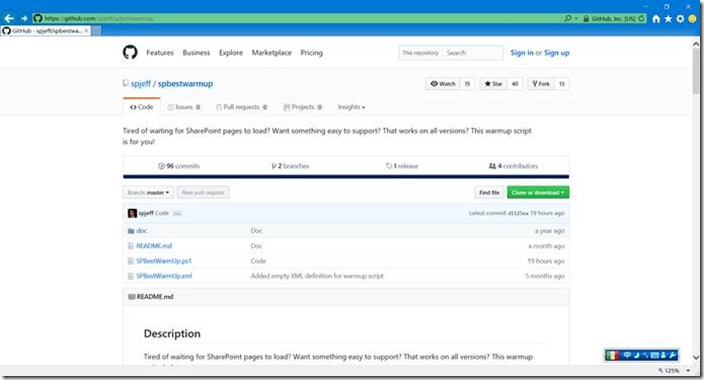Go back with the browser back arrow
This screenshot has height=380, width=704.
point(9,18)
